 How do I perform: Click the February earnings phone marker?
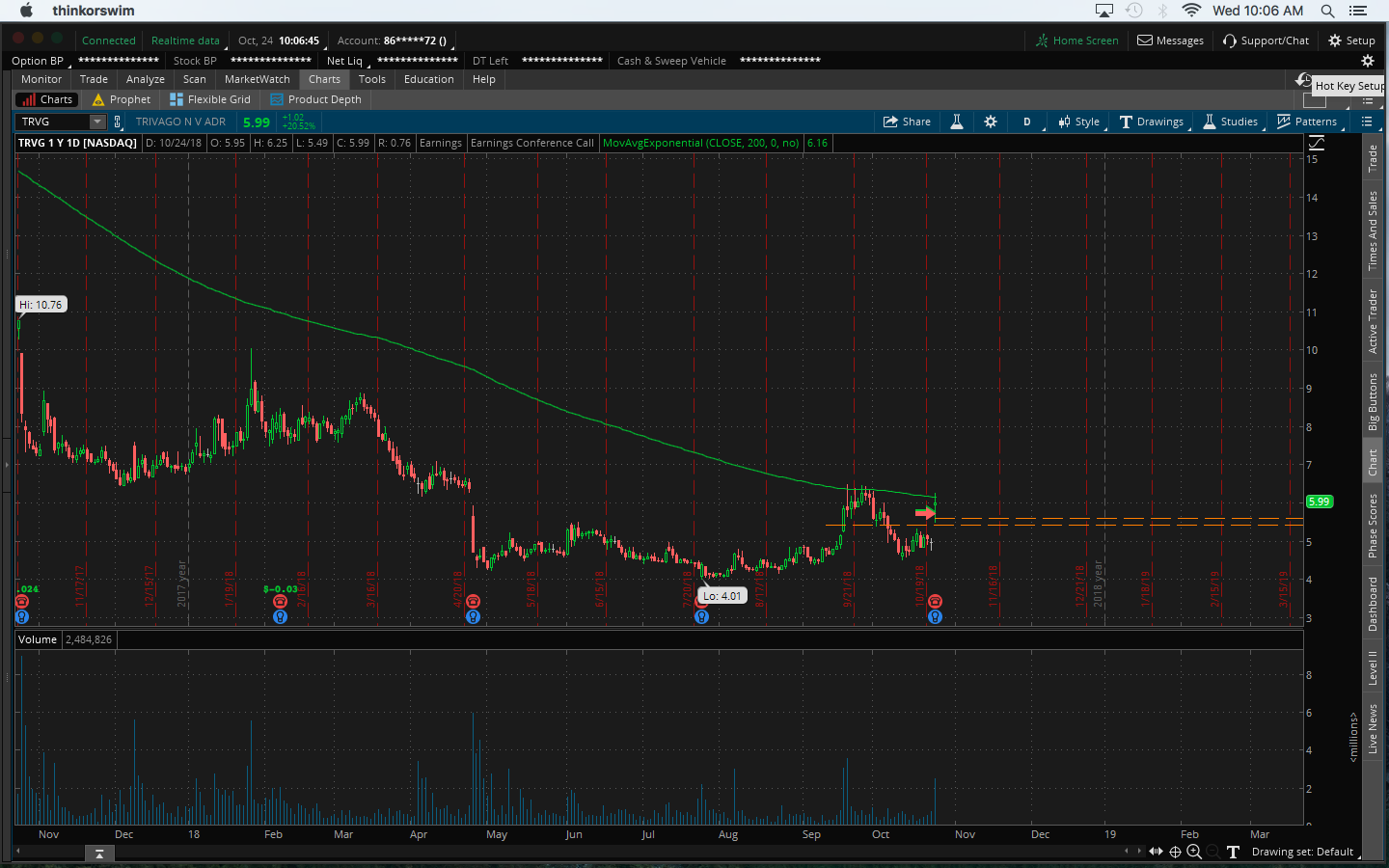pyautogui.click(x=280, y=601)
